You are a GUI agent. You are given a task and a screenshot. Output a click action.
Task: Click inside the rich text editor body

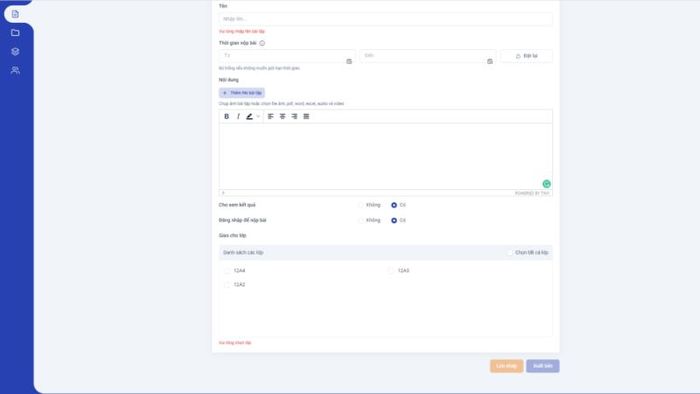click(x=386, y=156)
